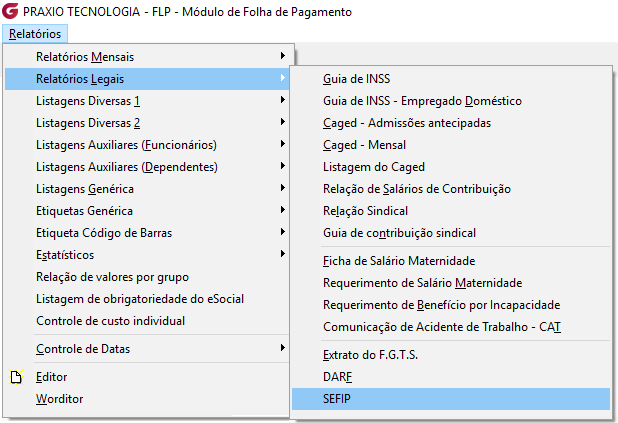The image size is (618, 423).
Task: Open Listagem do Caged
Action: [451, 167]
